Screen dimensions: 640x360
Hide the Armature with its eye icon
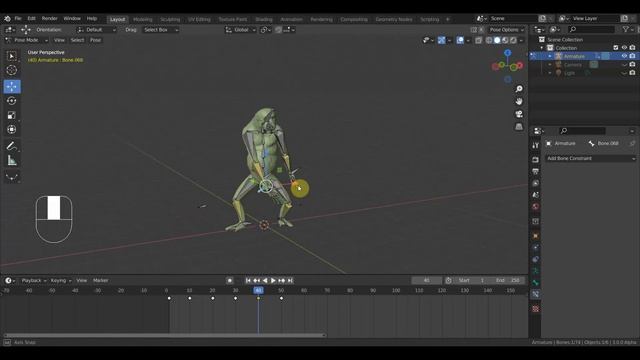(x=624, y=56)
